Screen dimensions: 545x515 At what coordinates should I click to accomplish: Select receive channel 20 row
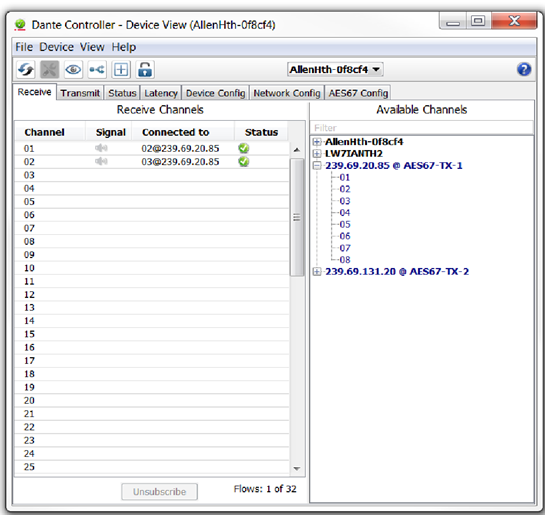[152, 401]
